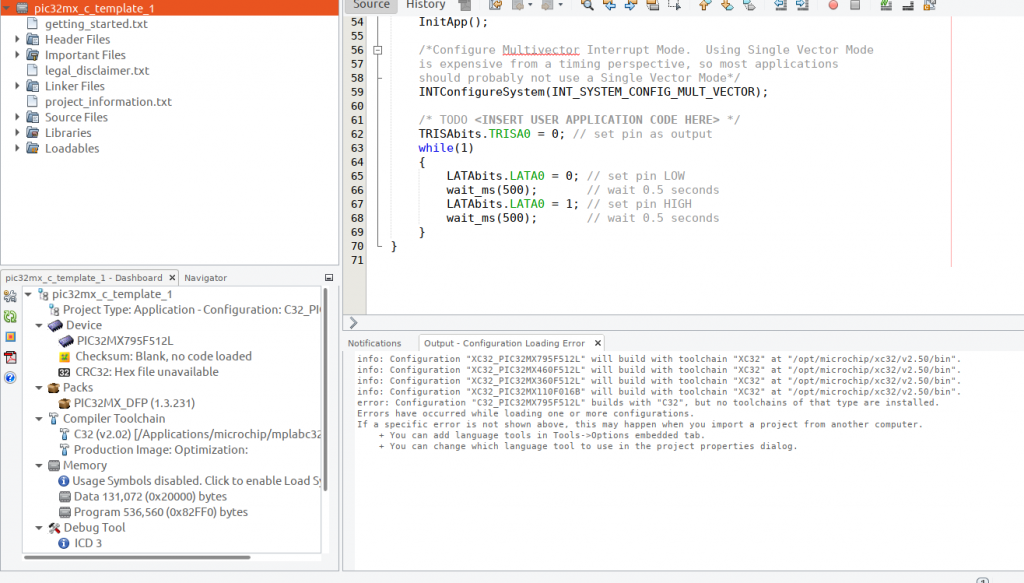Click the CRC32 badge icon
Viewport: 1024px width, 583px height.
tap(64, 372)
